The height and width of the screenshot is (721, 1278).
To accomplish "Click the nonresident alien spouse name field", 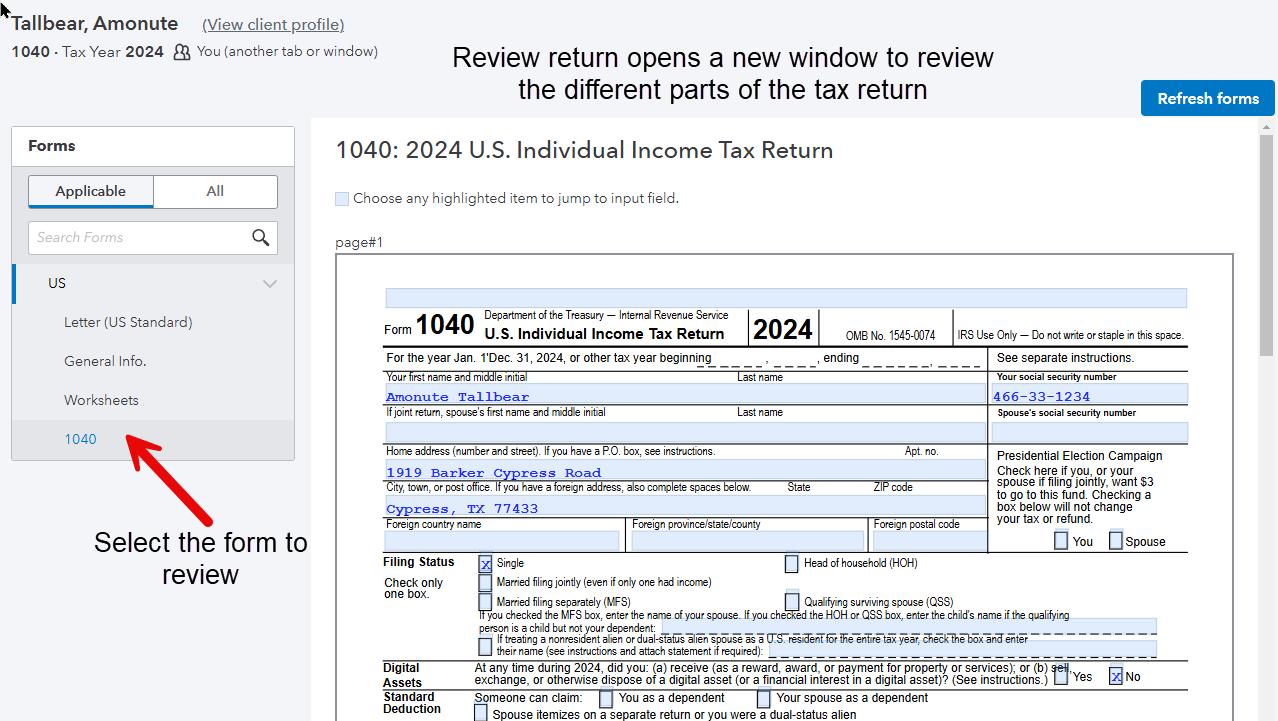I will (961, 649).
